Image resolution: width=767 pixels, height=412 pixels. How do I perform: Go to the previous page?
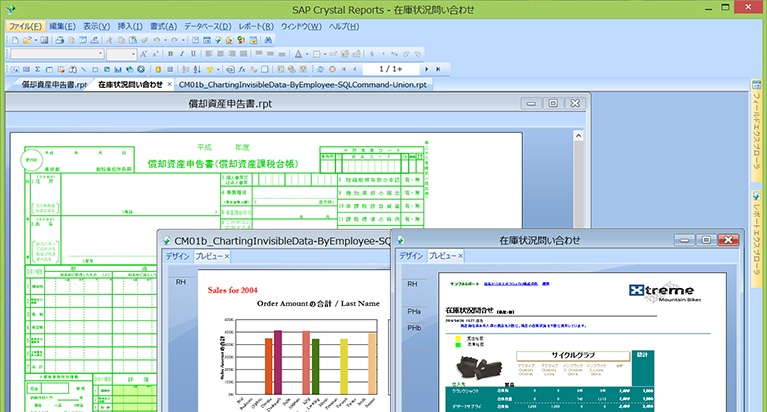click(355, 69)
